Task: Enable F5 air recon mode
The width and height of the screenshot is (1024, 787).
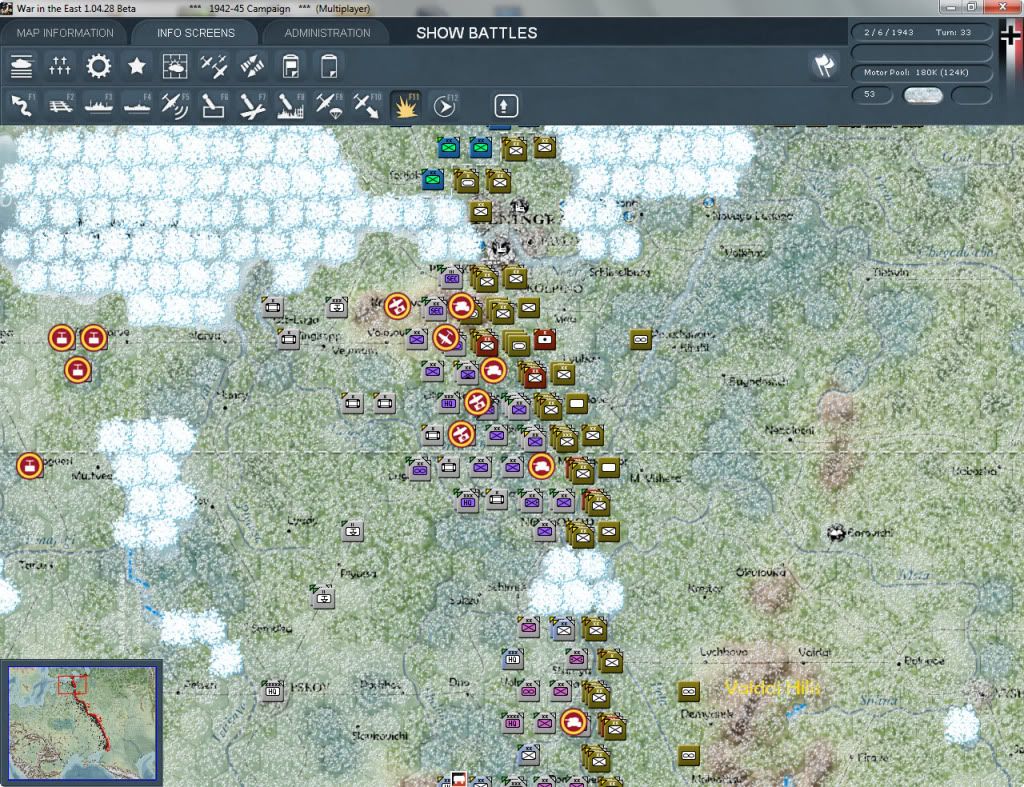Action: tap(175, 106)
